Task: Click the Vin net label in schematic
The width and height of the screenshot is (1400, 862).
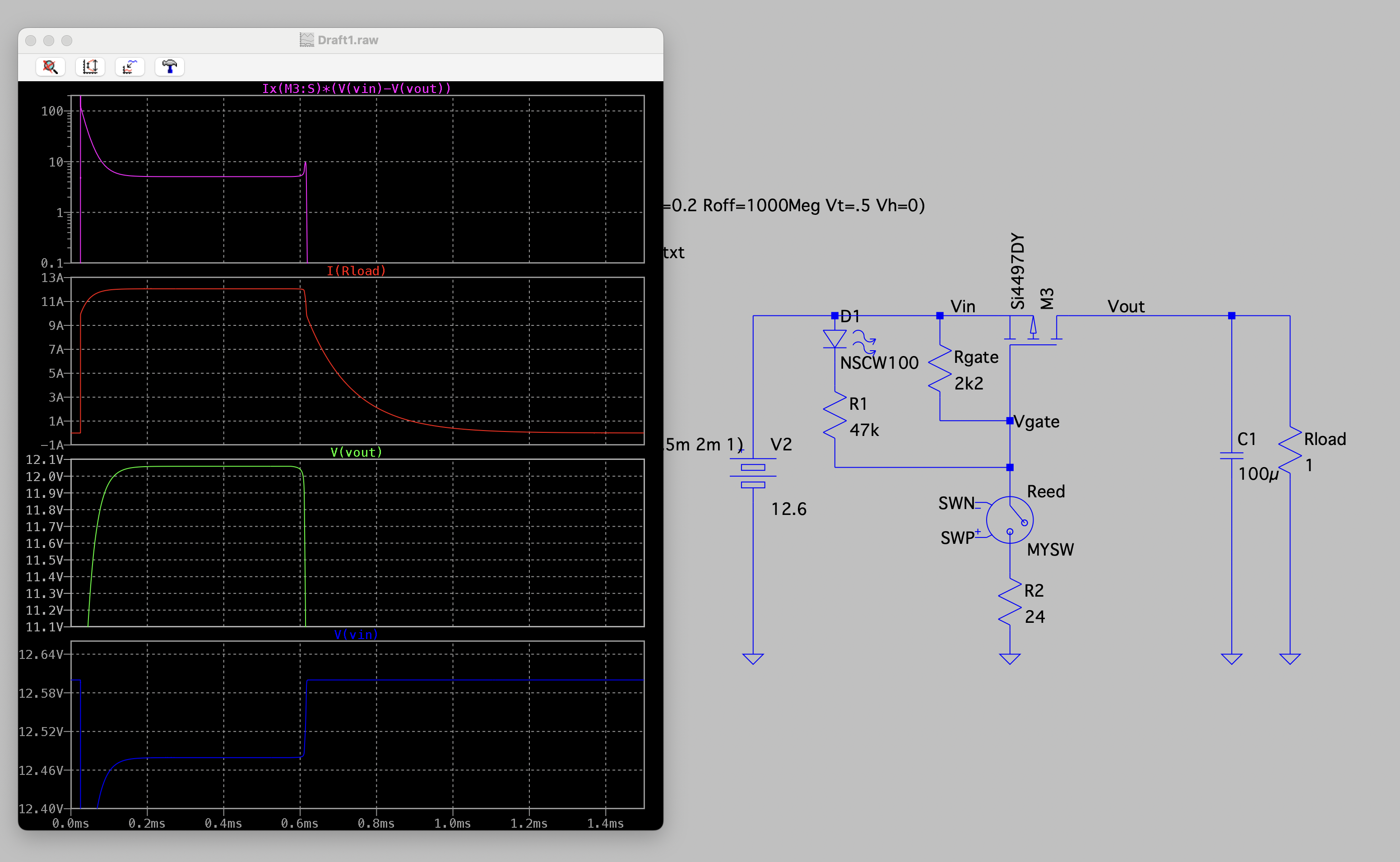Action: pyautogui.click(x=963, y=306)
